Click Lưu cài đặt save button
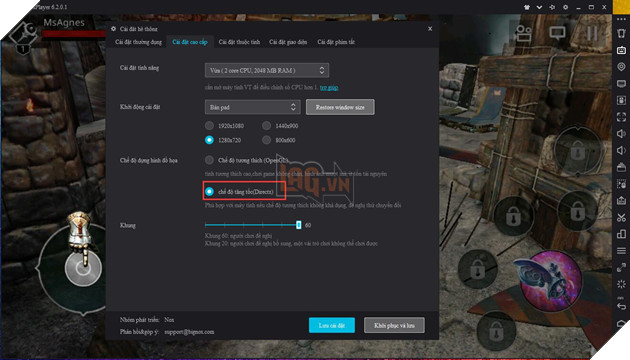Screen dimensions: 630x360 click(x=332, y=325)
